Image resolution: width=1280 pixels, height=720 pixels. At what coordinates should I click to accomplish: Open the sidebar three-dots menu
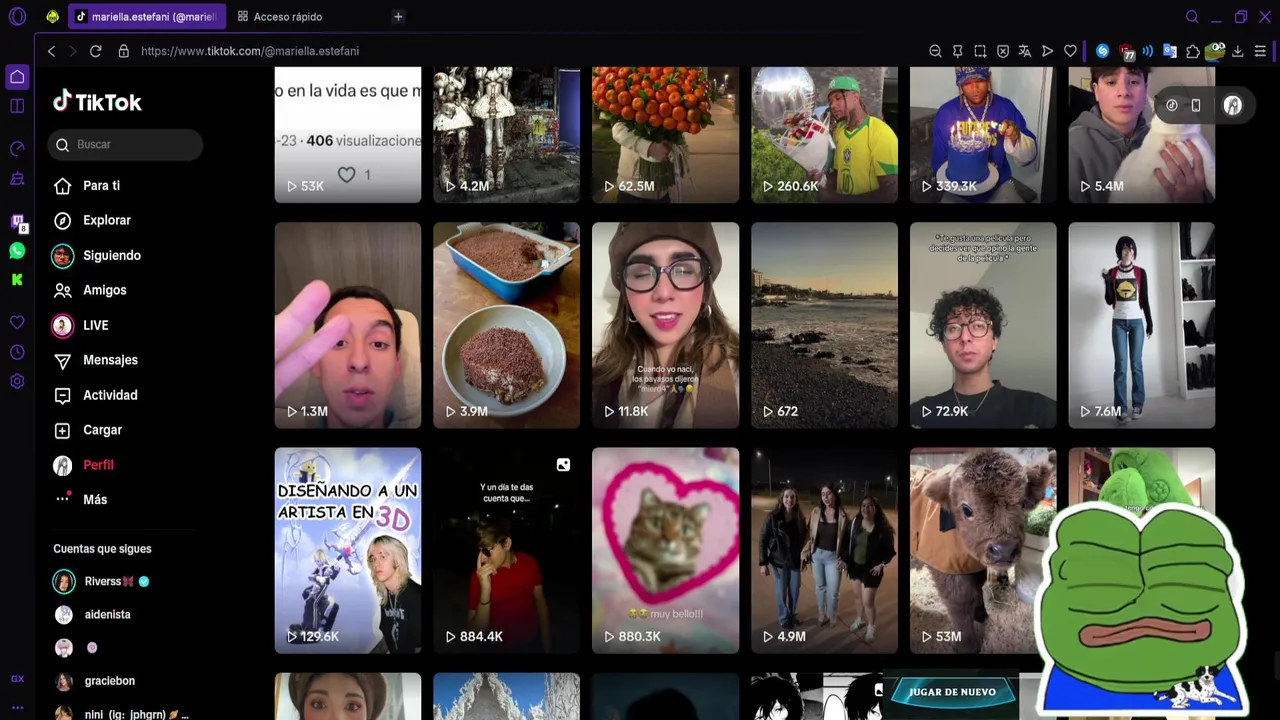[17, 707]
